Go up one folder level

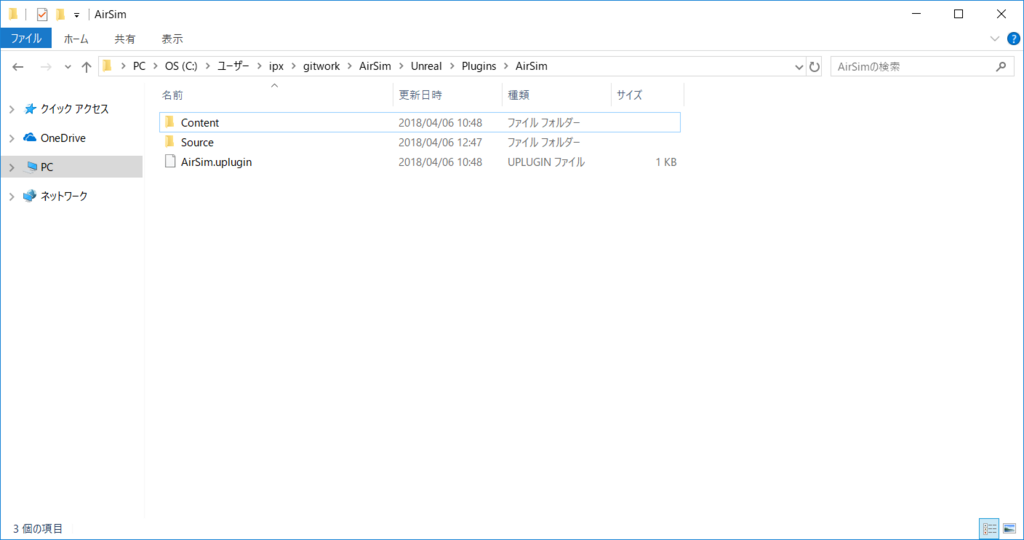tap(86, 67)
